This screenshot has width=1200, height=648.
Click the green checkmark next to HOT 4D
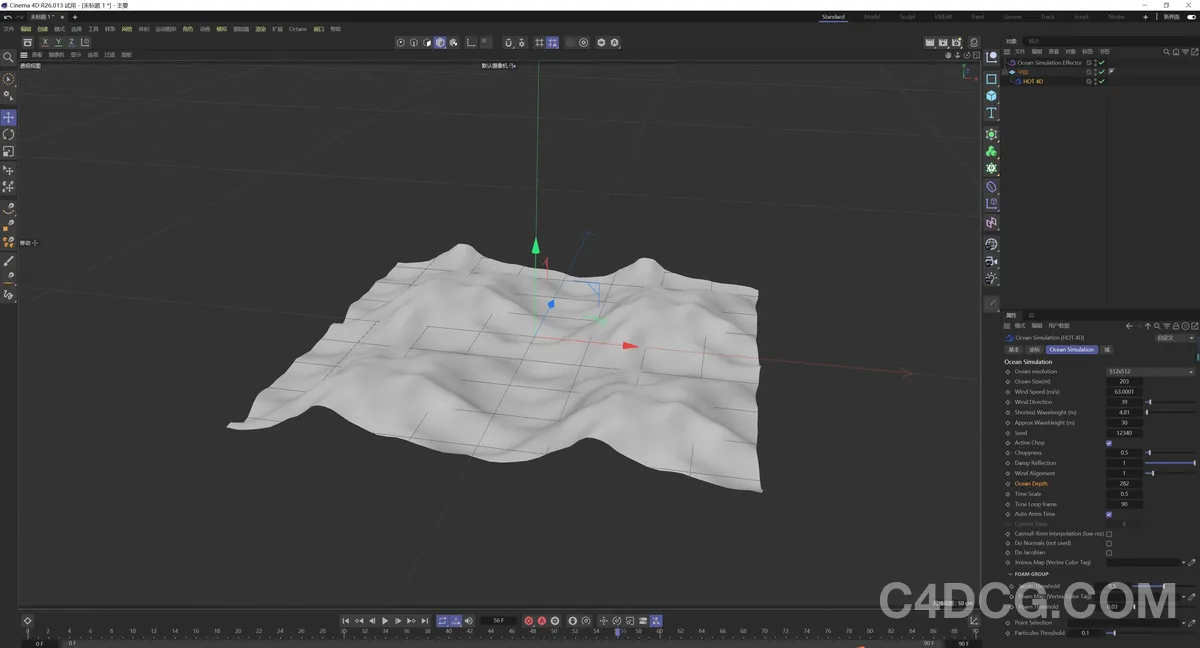[1102, 81]
